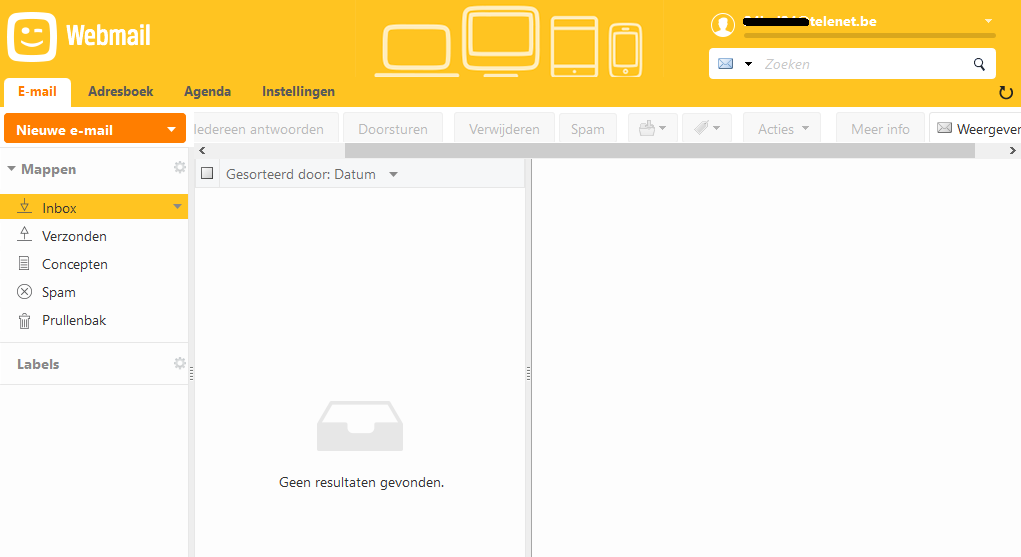Viewport: 1021px width, 557px height.
Task: Open Labels settings gear icon
Action: click(x=180, y=363)
